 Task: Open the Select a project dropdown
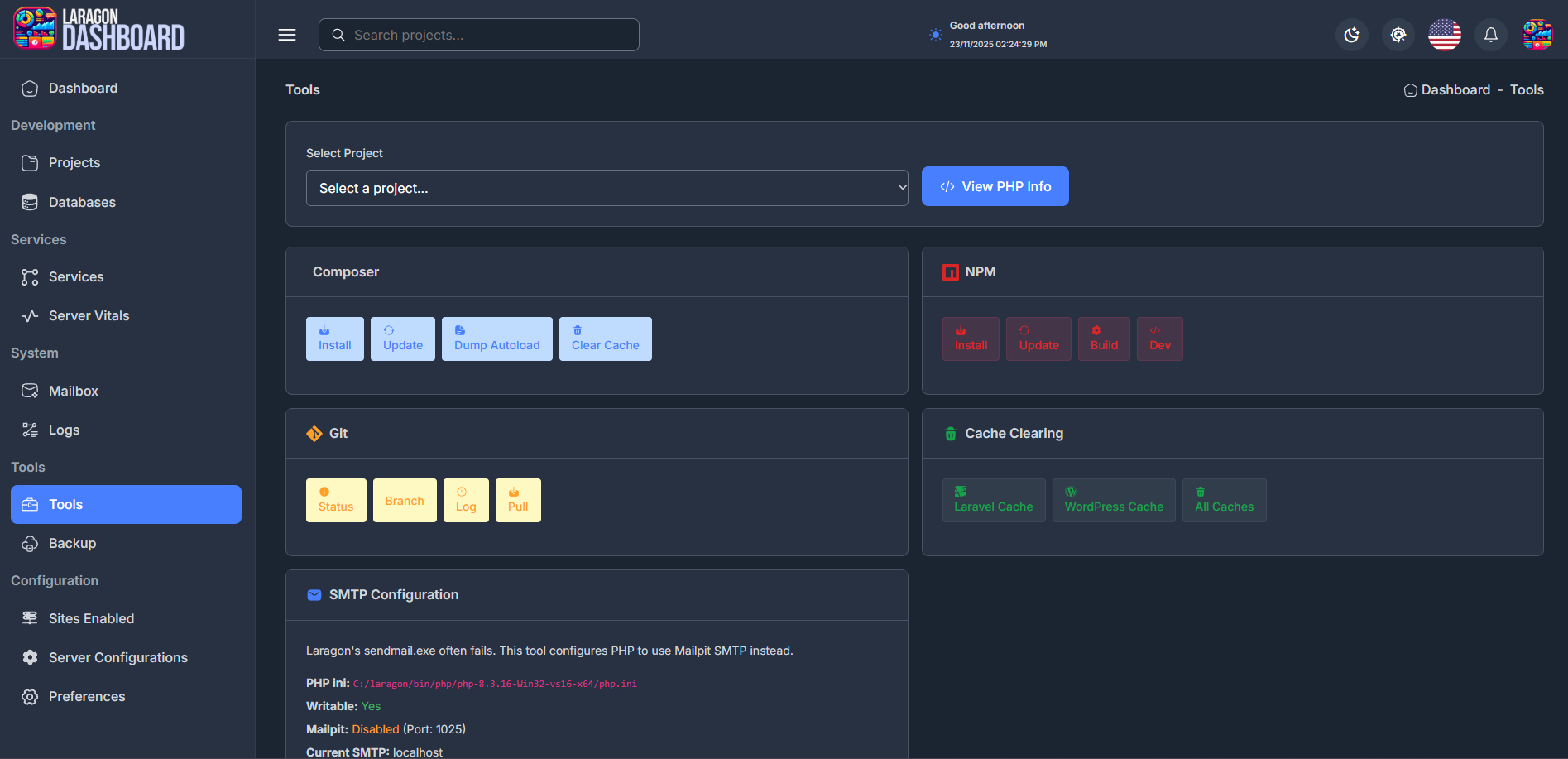(607, 188)
